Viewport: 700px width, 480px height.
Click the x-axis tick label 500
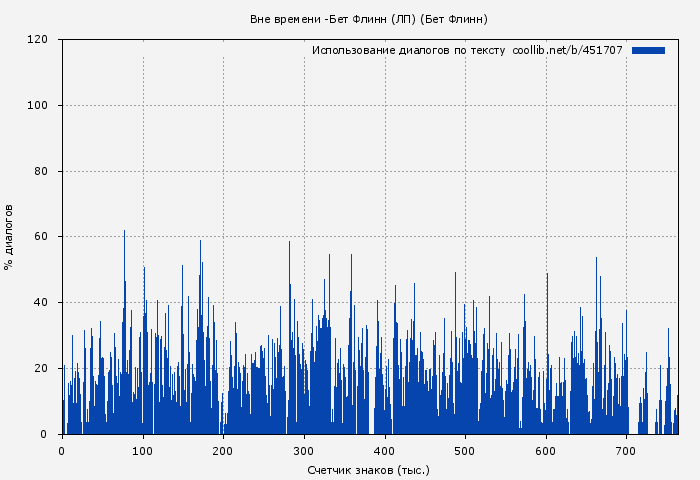click(465, 450)
